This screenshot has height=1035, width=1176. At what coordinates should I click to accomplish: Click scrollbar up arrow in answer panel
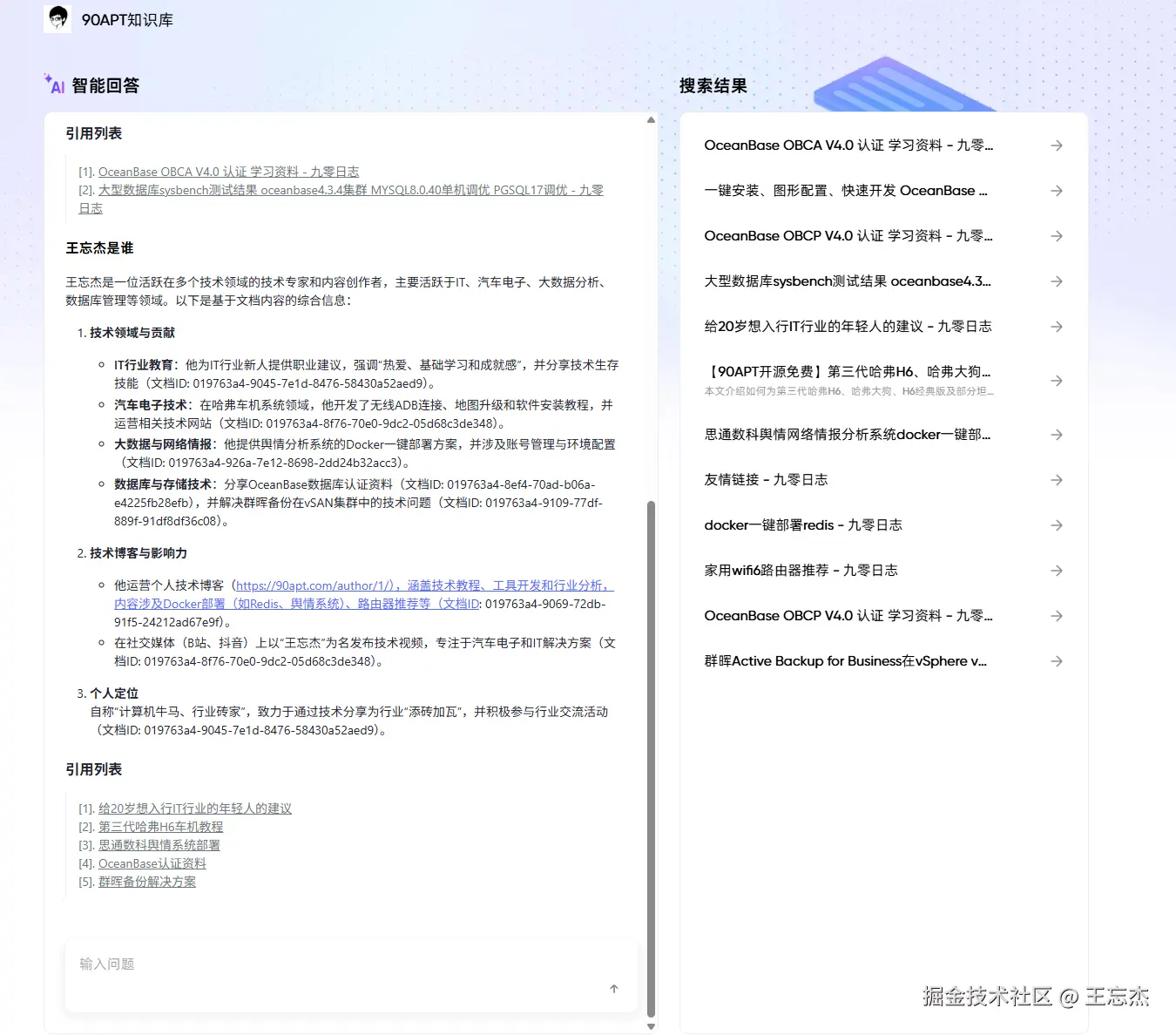[651, 120]
